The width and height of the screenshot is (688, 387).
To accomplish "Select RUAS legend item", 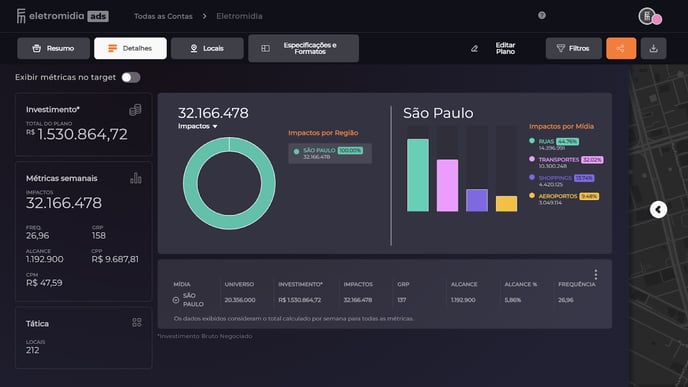I will 554,144.
